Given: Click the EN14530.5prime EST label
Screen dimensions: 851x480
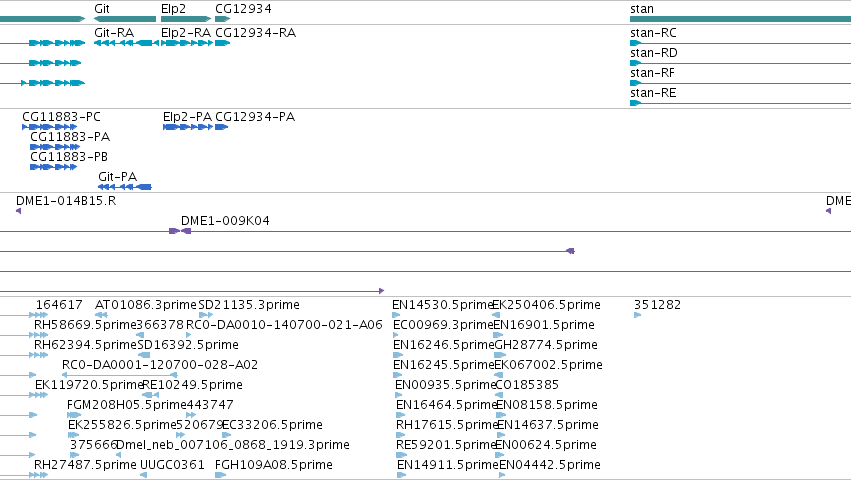Looking at the screenshot, I should (x=442, y=305).
